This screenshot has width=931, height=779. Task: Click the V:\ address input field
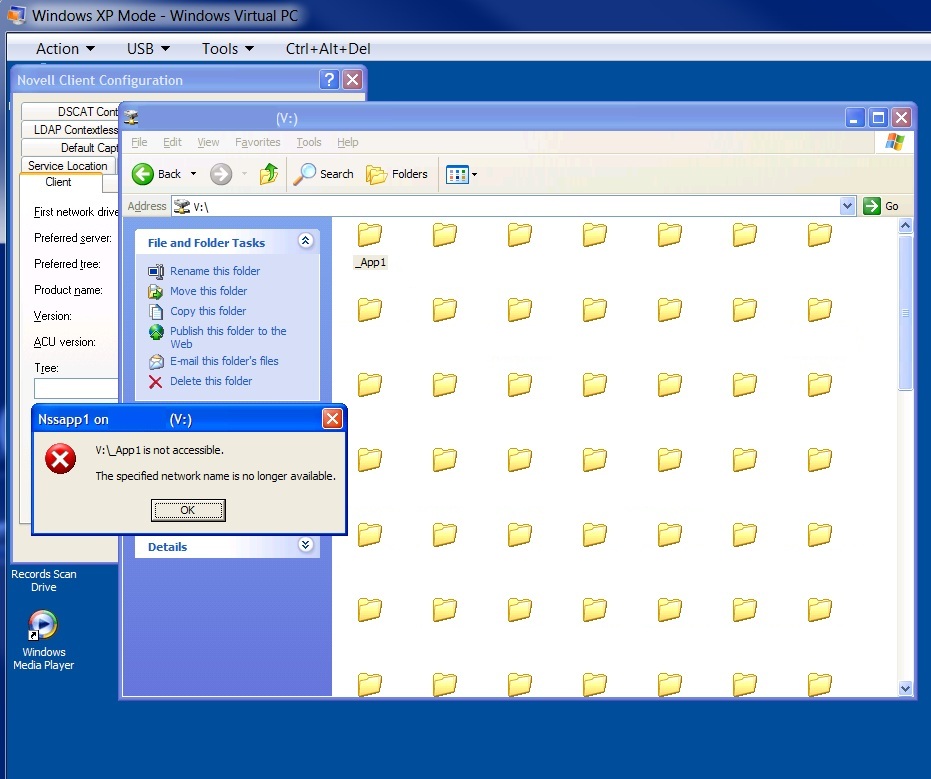point(514,207)
